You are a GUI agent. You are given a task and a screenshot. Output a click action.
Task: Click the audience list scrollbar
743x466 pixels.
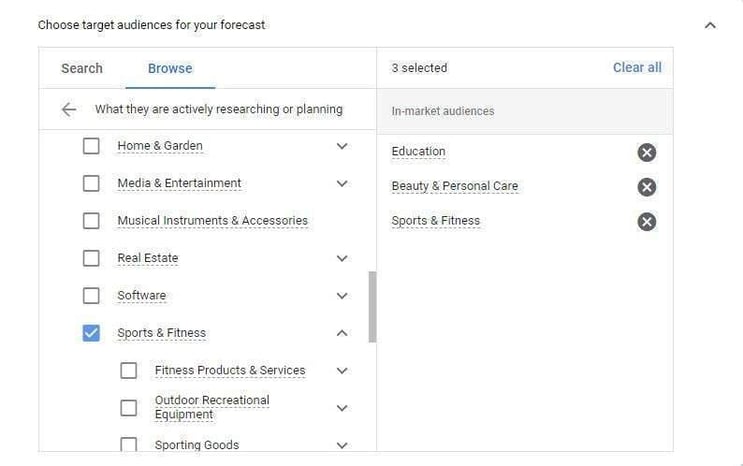click(x=373, y=306)
